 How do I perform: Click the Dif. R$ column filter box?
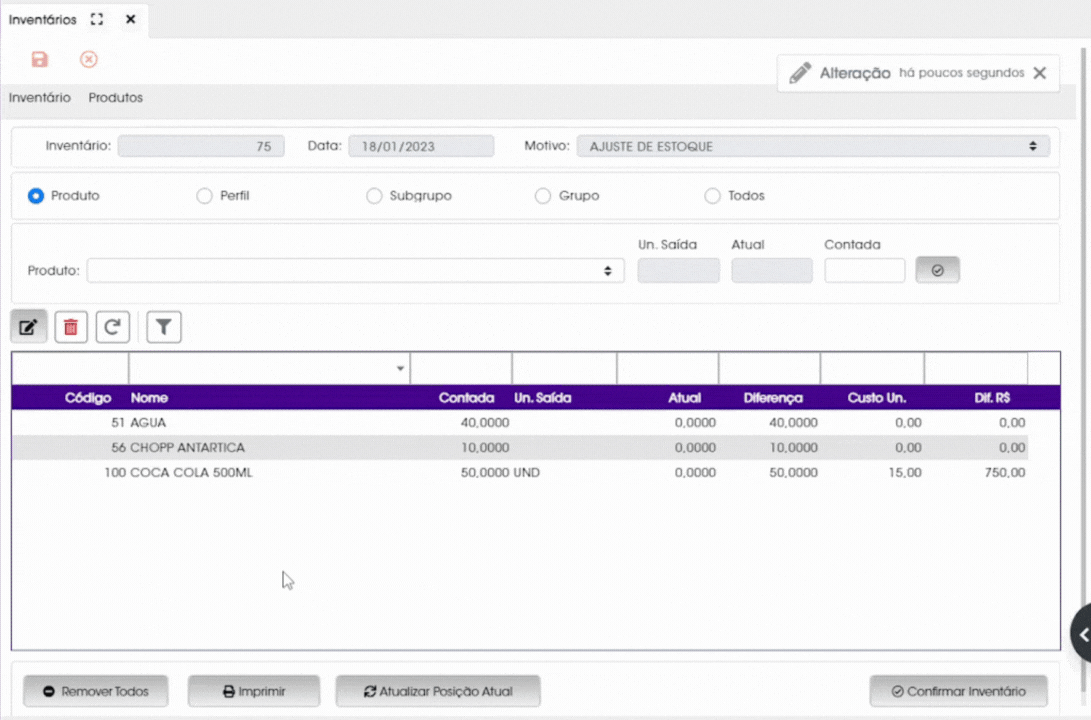976,369
